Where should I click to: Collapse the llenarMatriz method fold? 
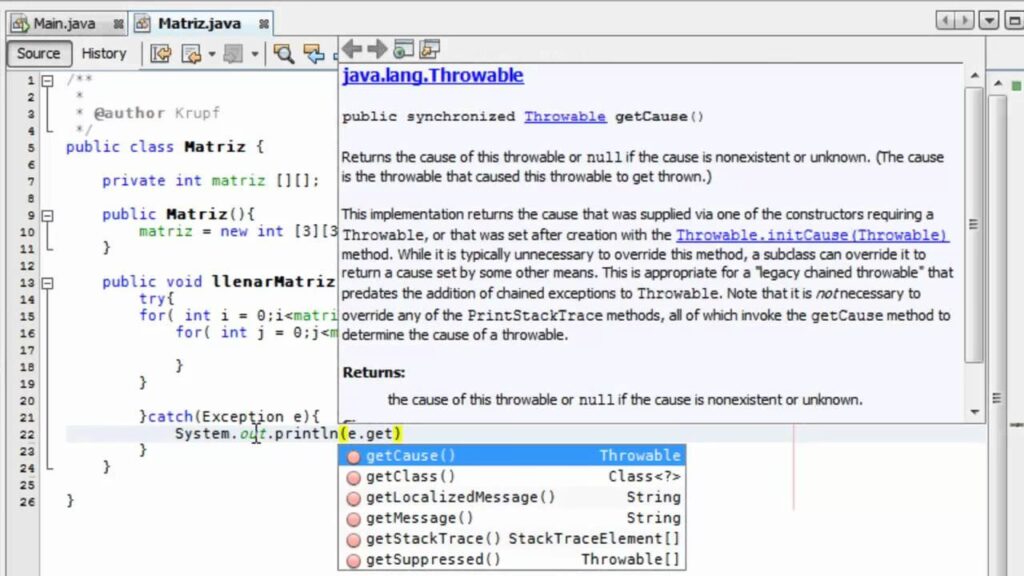coord(47,282)
